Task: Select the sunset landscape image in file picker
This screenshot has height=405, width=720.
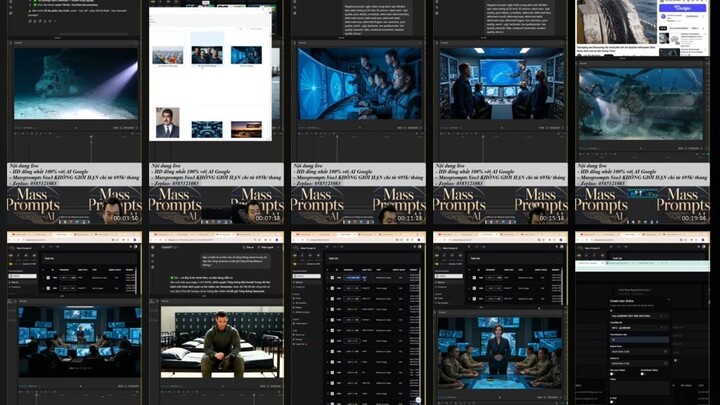Action: pos(247,129)
